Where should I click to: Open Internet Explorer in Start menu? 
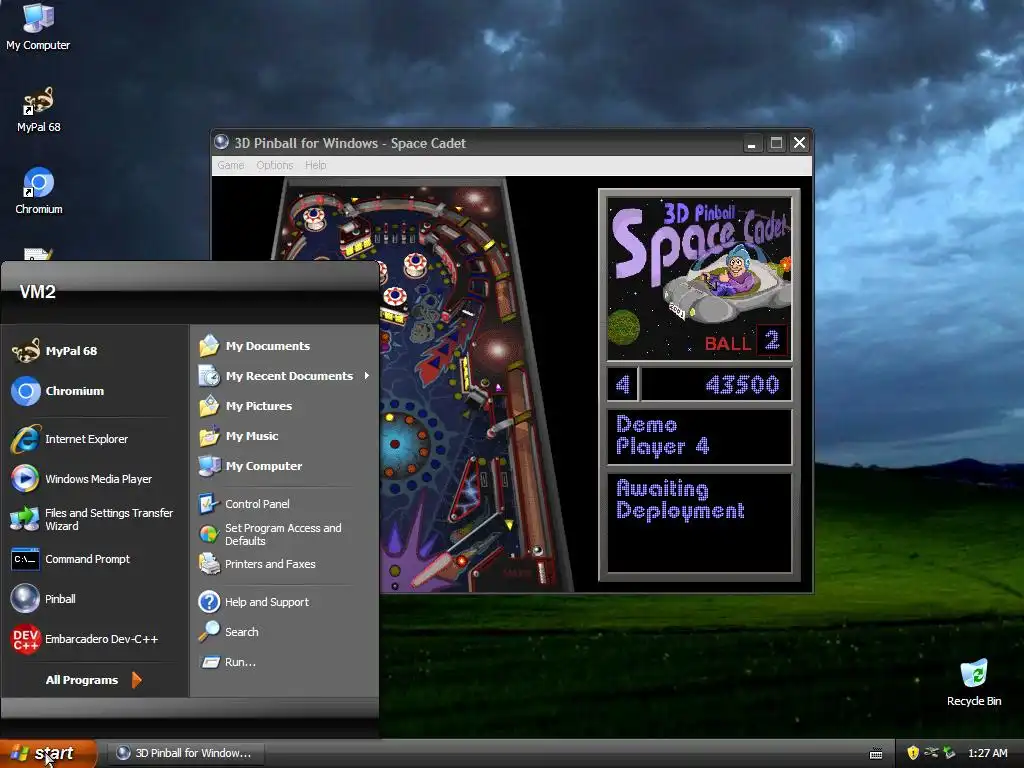tap(95, 439)
